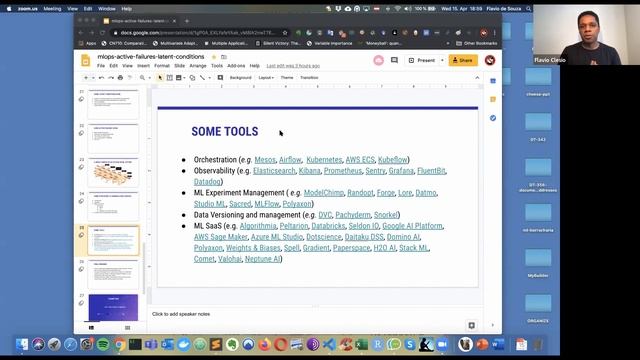Viewport: 640px width, 360px height.
Task: Select the arrow cursor Select tool
Action: [x=160, y=78]
